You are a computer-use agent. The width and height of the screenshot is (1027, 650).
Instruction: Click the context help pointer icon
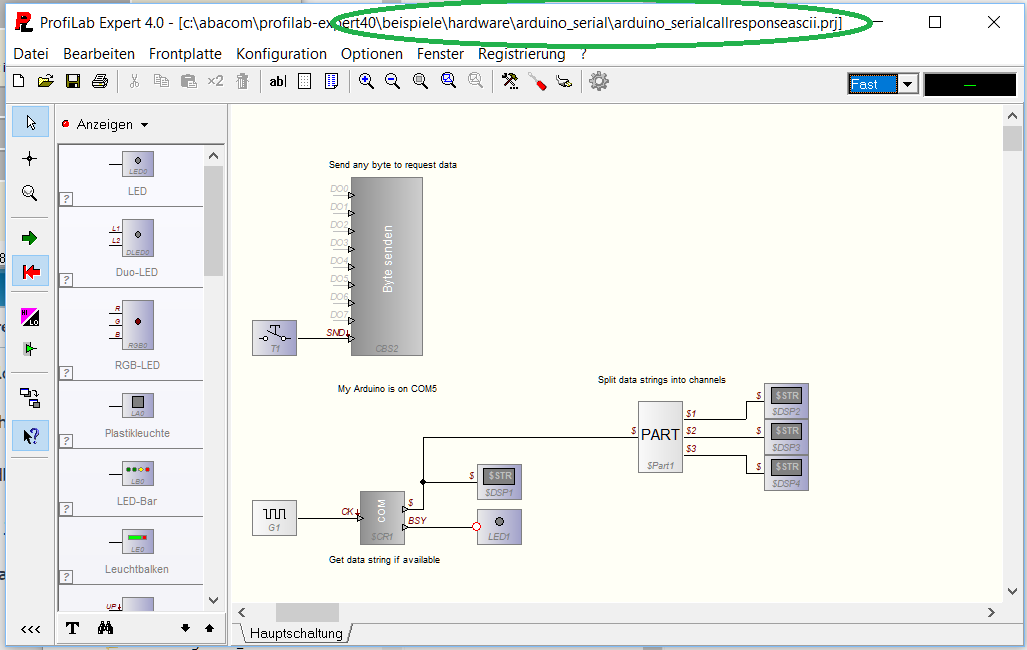pos(30,436)
